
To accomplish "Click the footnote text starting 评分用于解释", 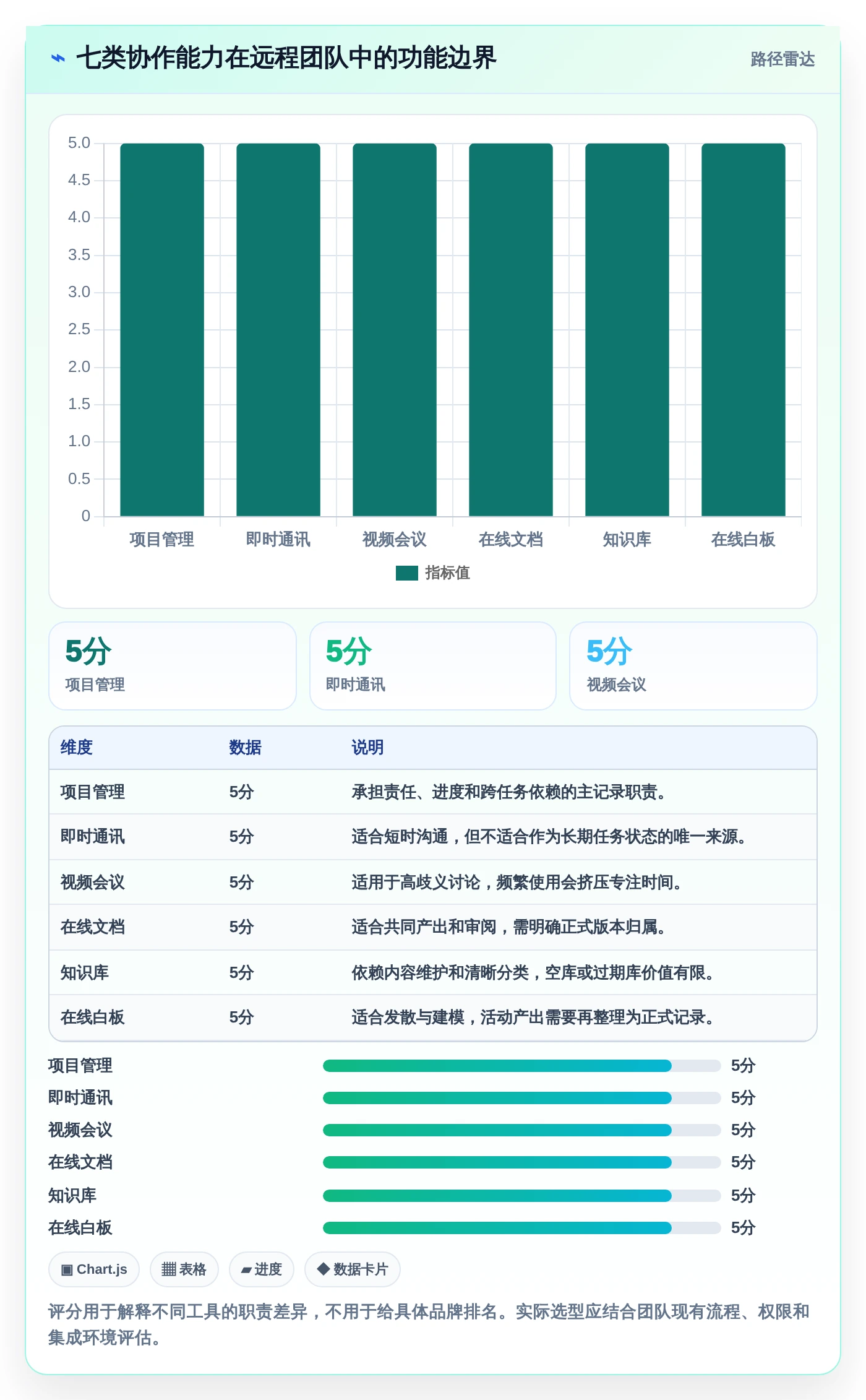I will (x=429, y=1324).
